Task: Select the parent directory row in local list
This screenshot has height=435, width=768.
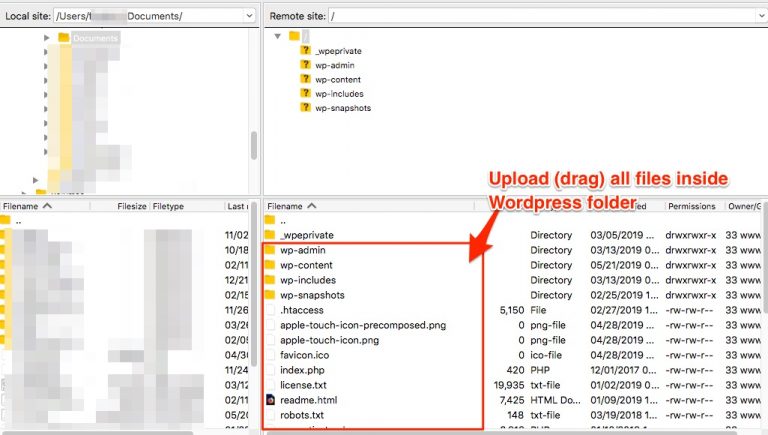Action: click(x=125, y=221)
